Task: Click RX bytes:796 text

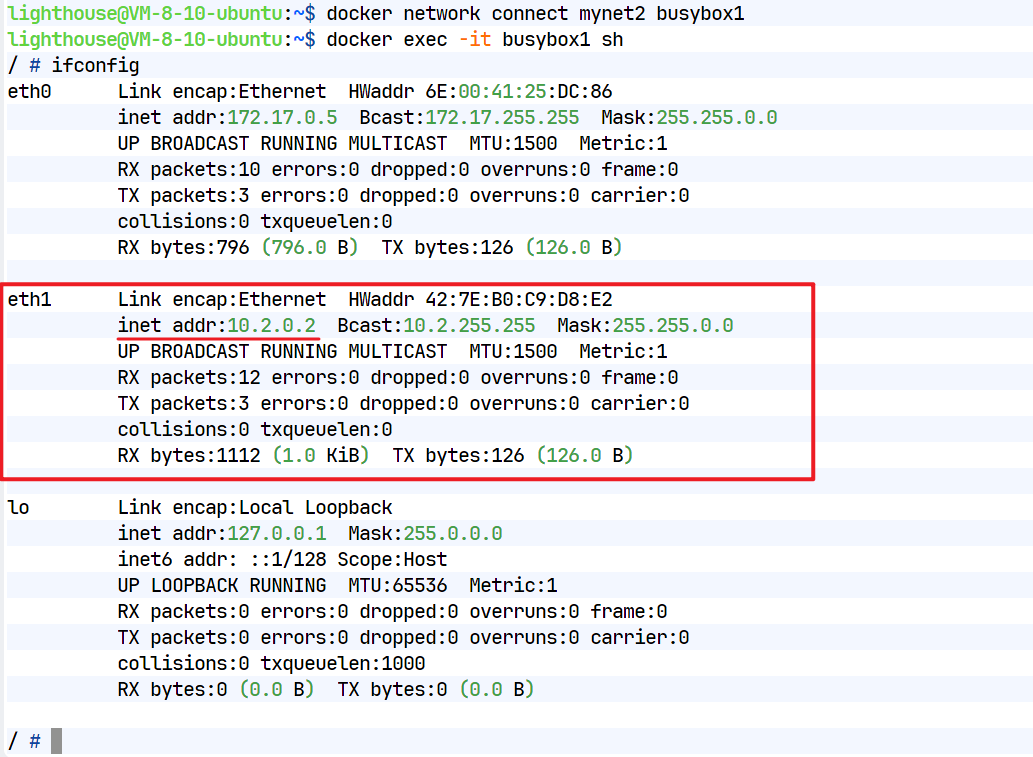Action: tap(183, 247)
